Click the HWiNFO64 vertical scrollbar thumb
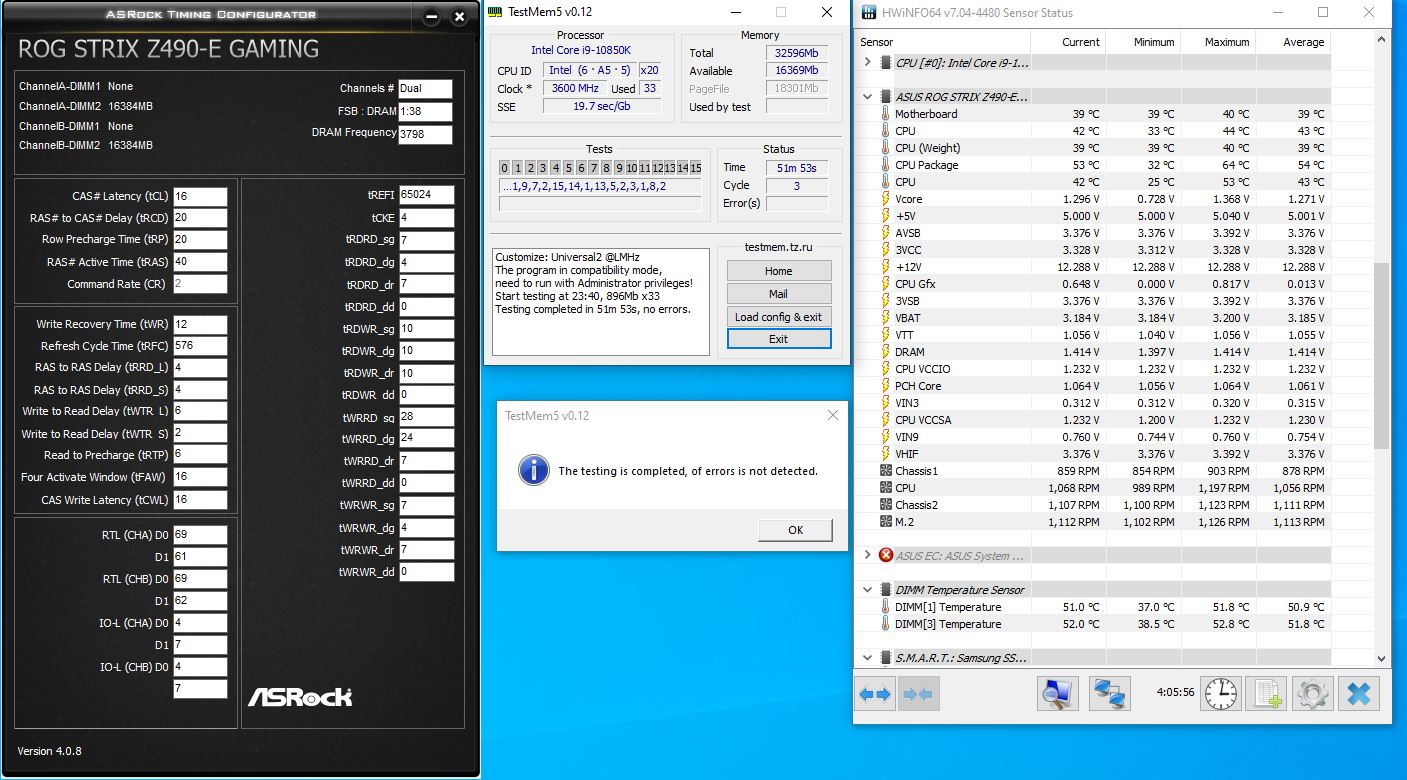Image resolution: width=1407 pixels, height=780 pixels. click(x=1382, y=356)
